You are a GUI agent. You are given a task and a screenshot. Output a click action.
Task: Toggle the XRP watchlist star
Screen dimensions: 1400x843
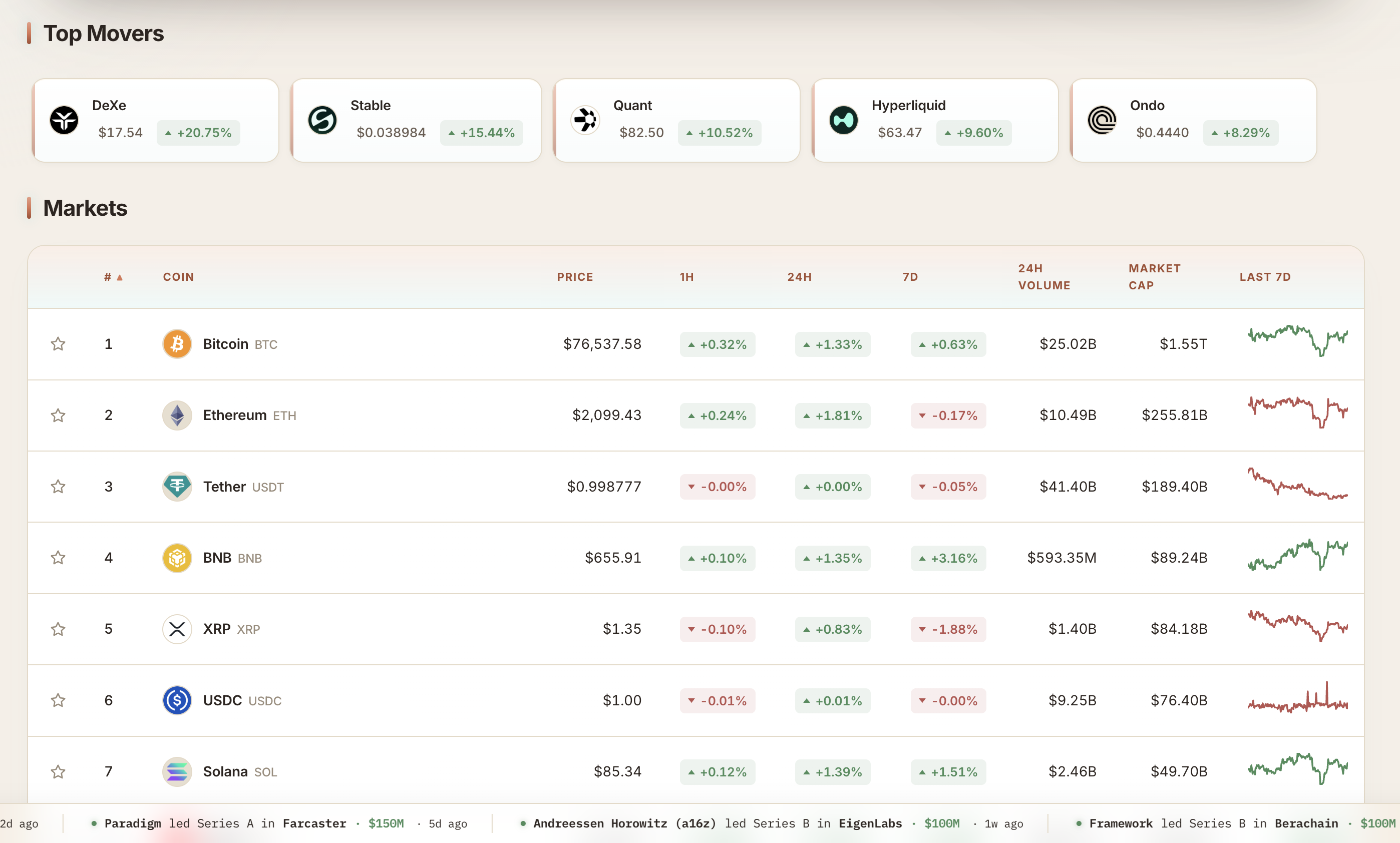[58, 629]
